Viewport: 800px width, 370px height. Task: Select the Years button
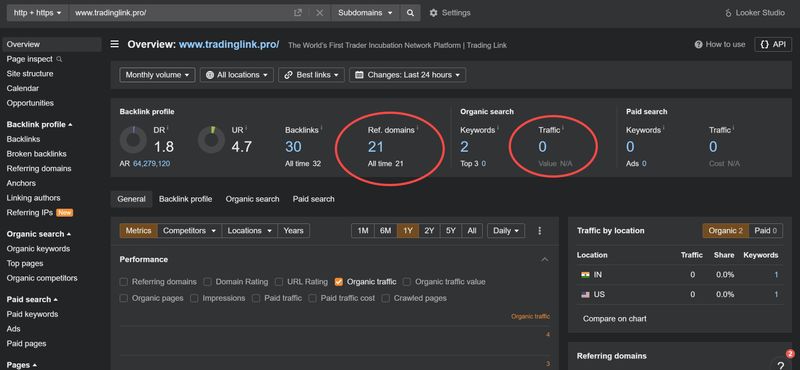[293, 231]
